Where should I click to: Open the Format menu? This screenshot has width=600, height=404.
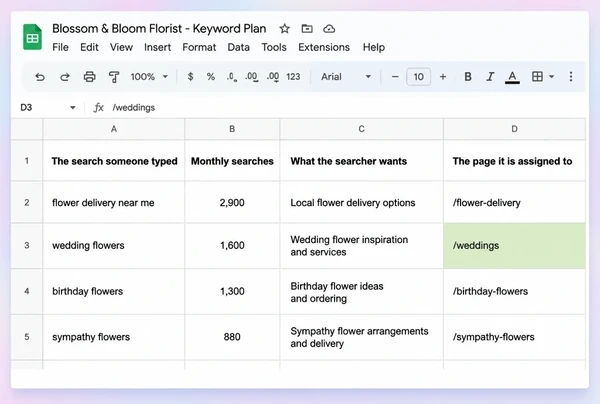point(199,47)
